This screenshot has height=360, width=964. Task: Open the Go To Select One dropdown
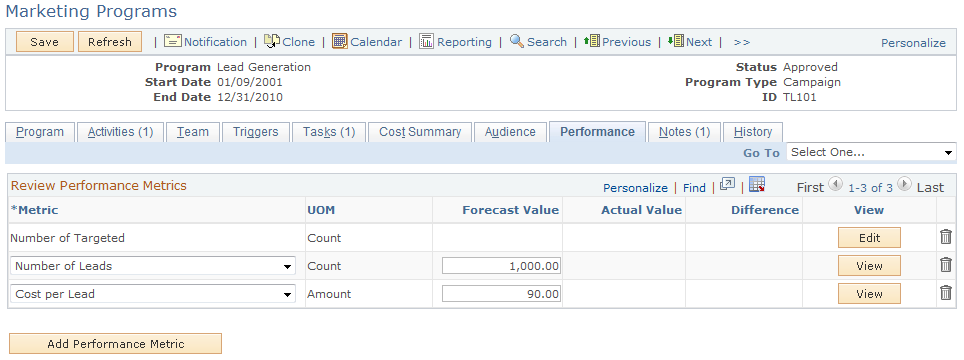[x=871, y=152]
